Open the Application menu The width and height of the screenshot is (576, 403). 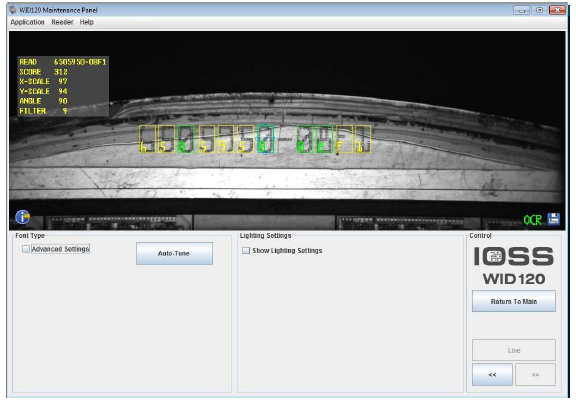pyautogui.click(x=27, y=22)
